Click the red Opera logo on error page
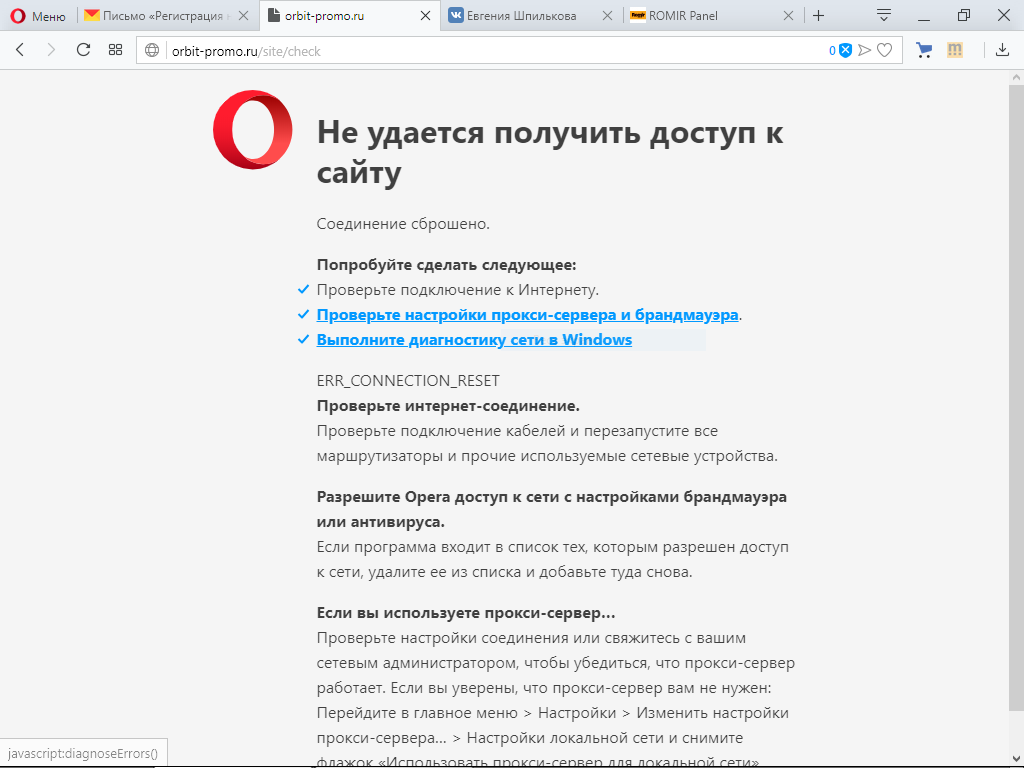This screenshot has width=1024, height=768. point(253,129)
